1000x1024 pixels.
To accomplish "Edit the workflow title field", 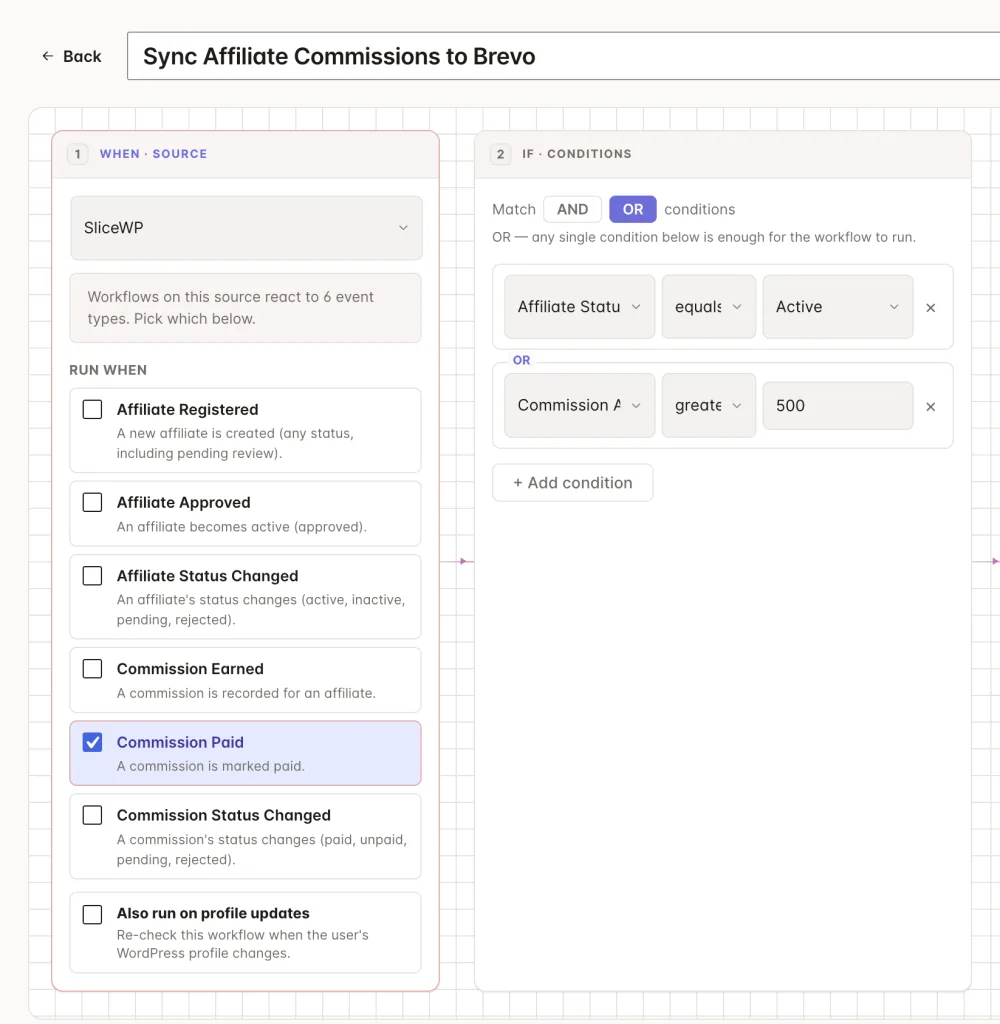I will pos(563,56).
